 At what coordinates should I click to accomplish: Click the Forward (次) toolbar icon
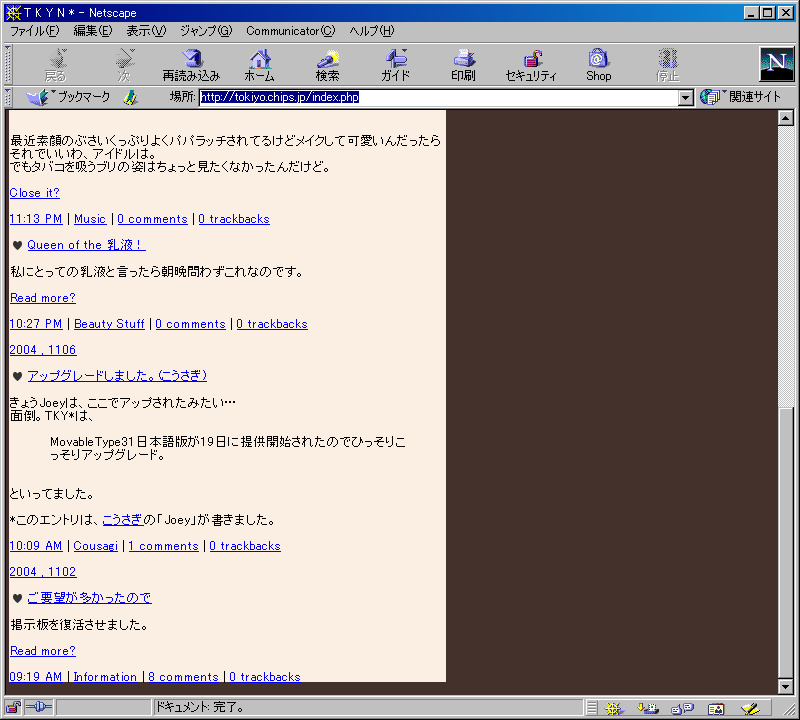pyautogui.click(x=124, y=65)
